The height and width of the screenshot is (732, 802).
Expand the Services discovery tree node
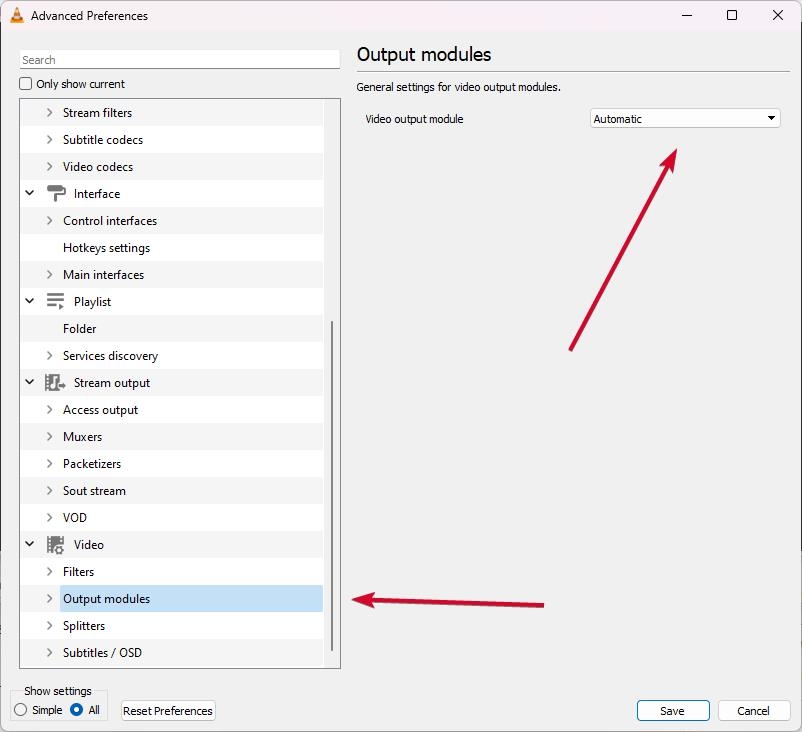tap(50, 356)
